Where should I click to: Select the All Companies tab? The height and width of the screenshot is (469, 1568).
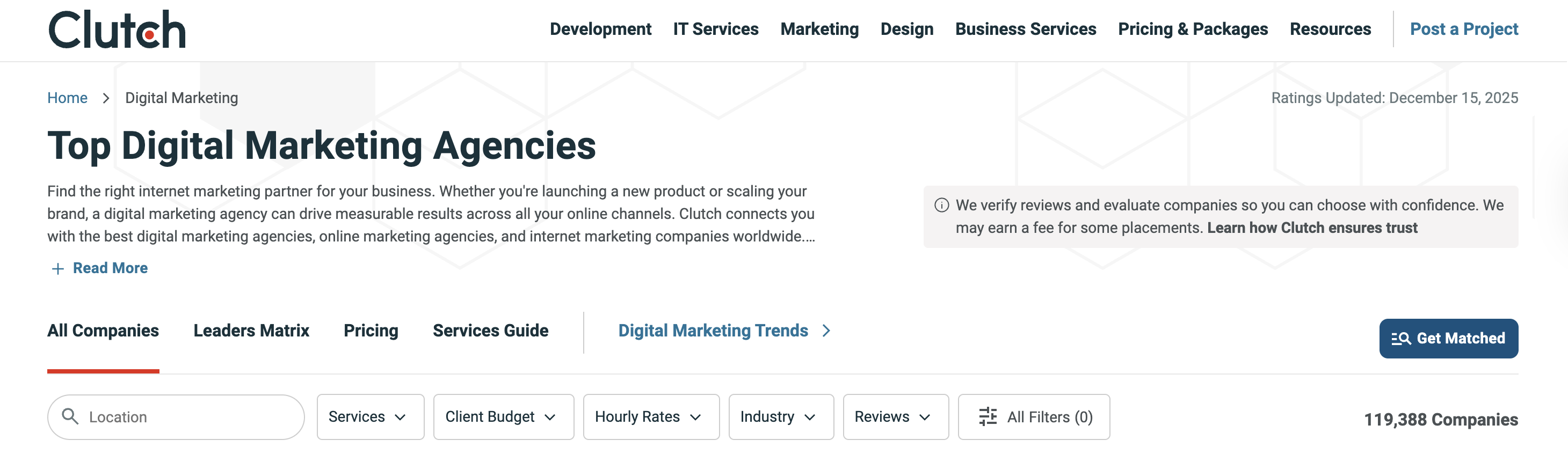[x=103, y=331]
